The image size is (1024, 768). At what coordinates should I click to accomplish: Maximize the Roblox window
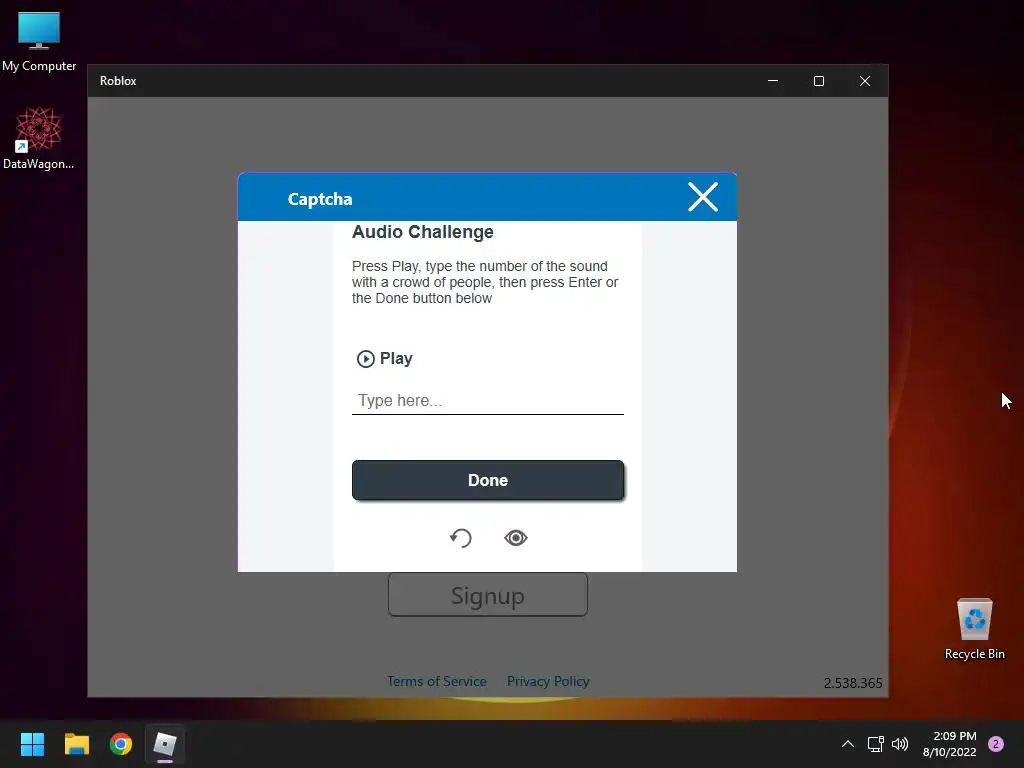[819, 81]
